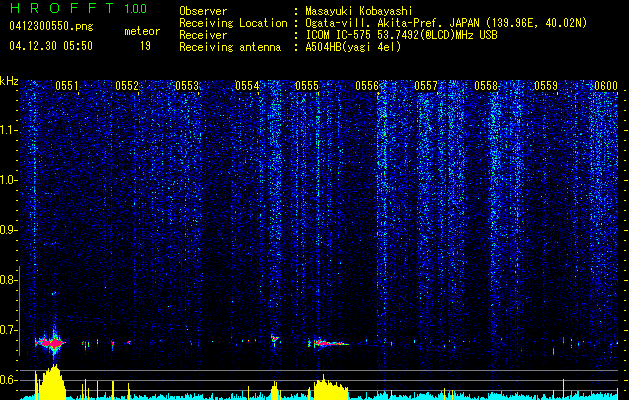Click the Receiving antenna label
Screen dimensions: 629x400
[230, 47]
